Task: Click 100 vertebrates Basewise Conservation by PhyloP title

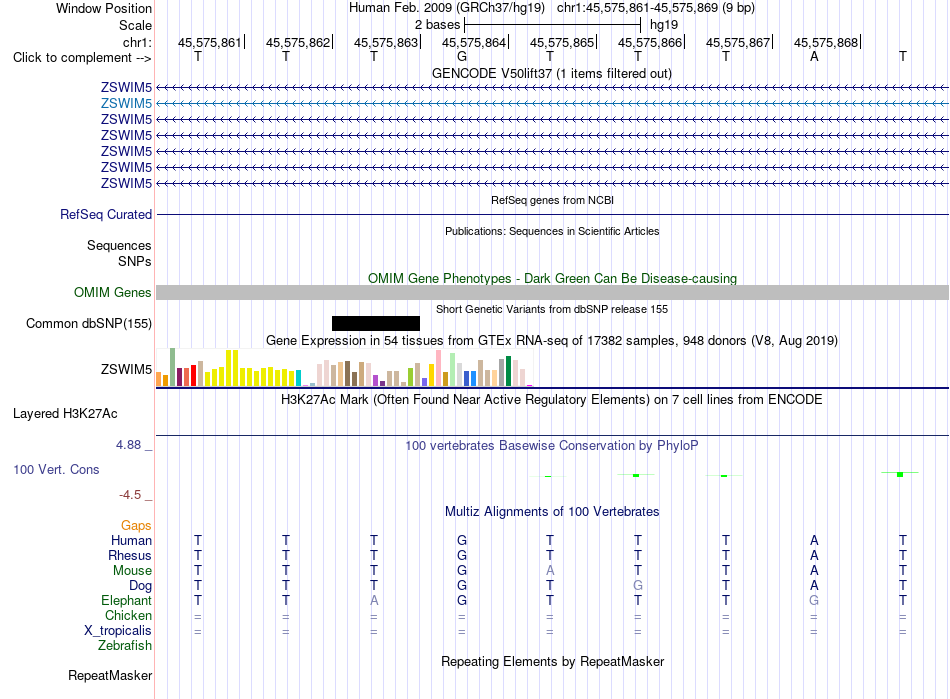Action: (551, 446)
